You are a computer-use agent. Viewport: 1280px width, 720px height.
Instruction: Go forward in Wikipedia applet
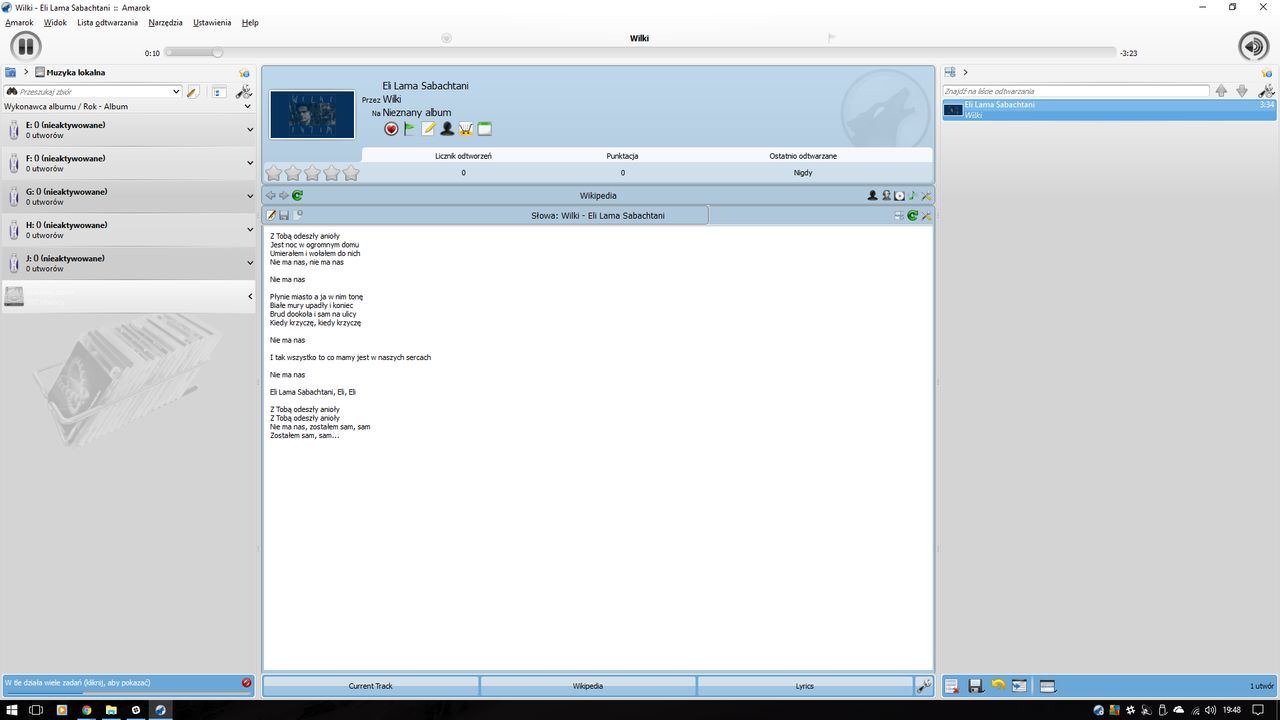(x=284, y=196)
